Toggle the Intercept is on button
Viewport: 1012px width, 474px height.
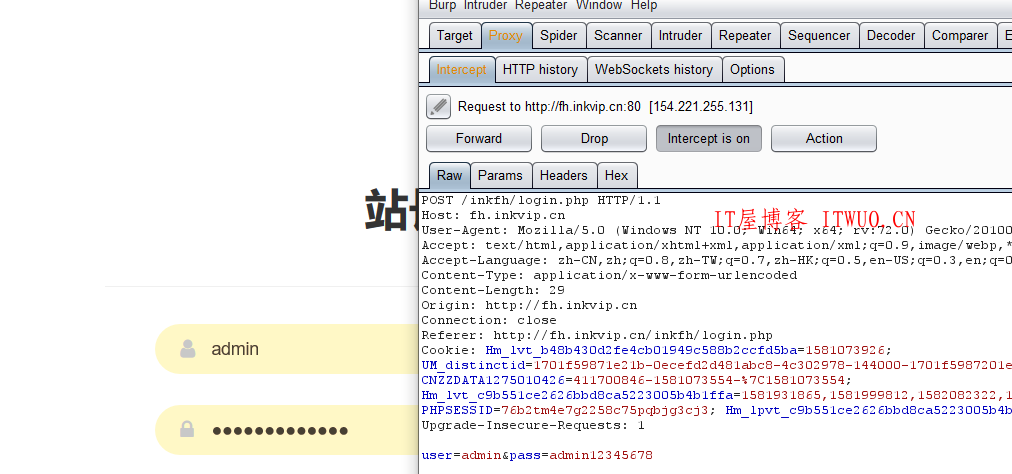709,139
